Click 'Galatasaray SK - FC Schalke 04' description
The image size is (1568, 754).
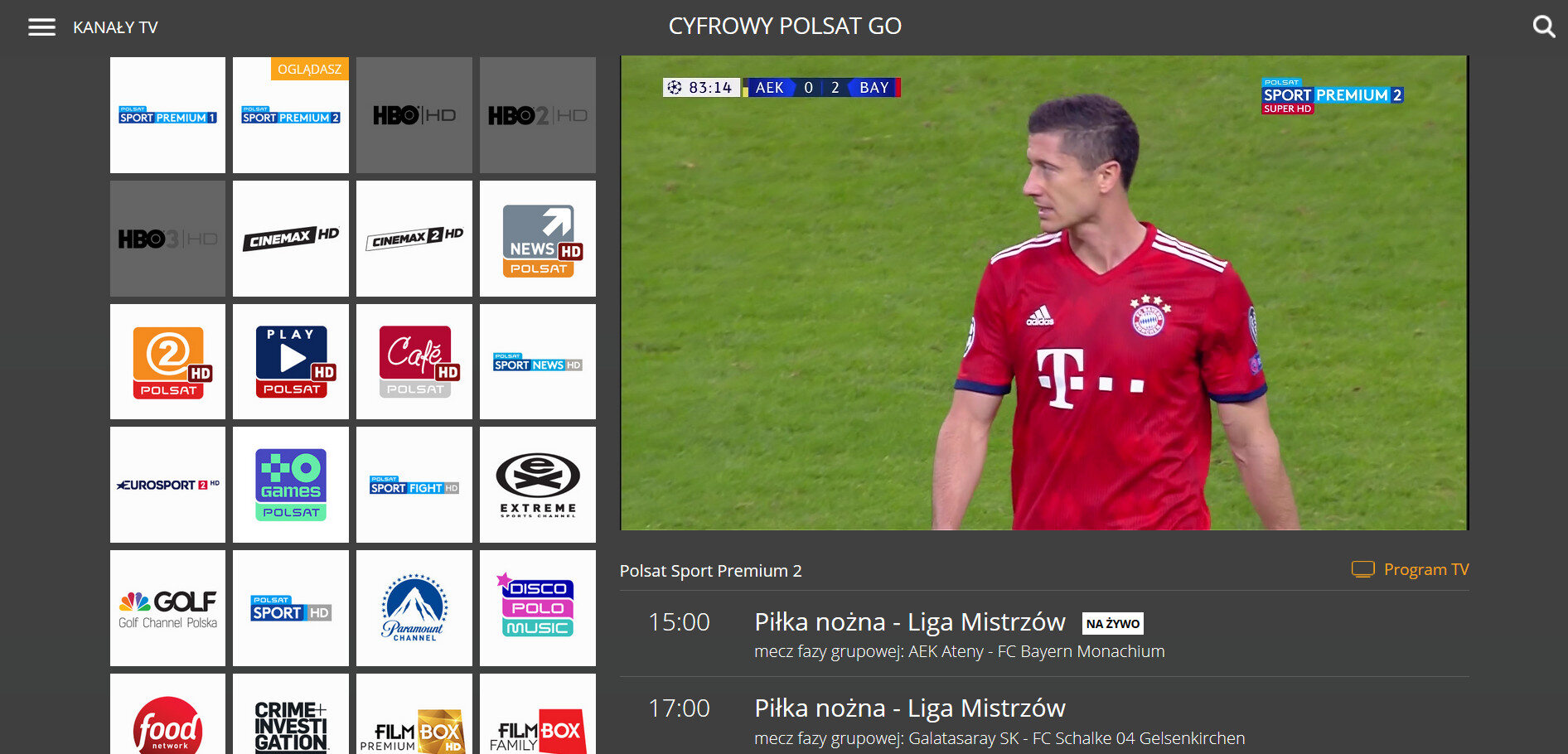1077,738
